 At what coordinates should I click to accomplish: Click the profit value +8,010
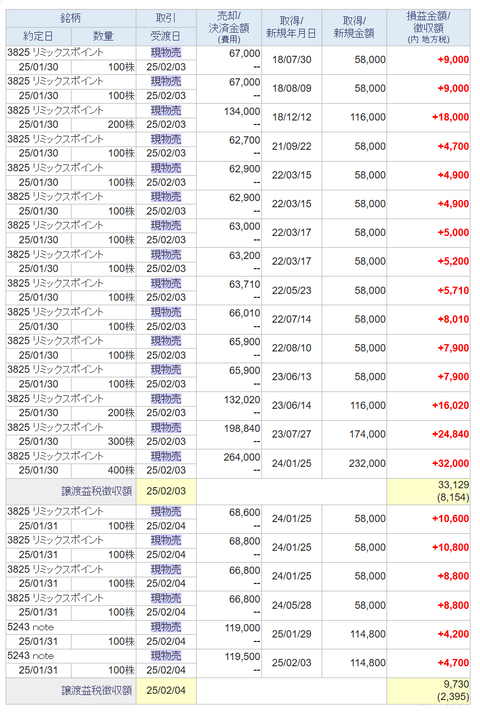tap(453, 319)
